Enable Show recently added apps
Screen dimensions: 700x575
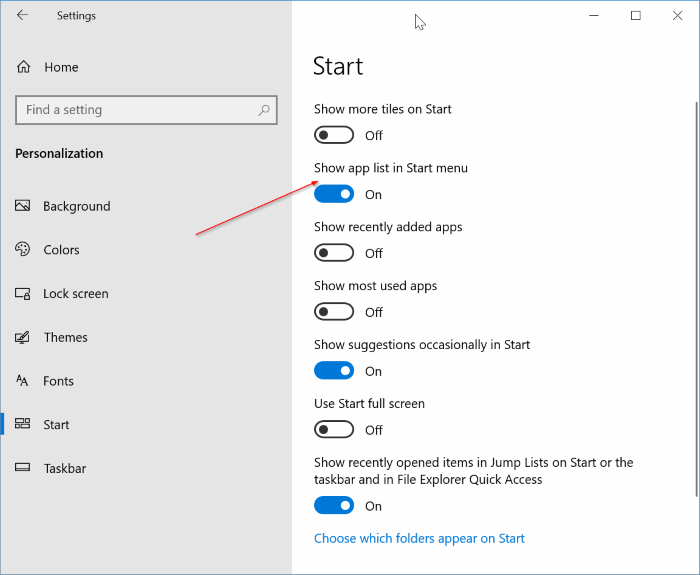tap(334, 253)
